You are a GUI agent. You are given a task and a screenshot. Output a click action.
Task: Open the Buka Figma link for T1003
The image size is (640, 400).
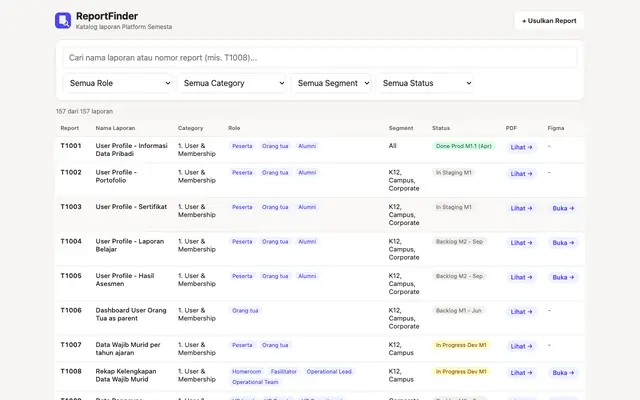563,208
